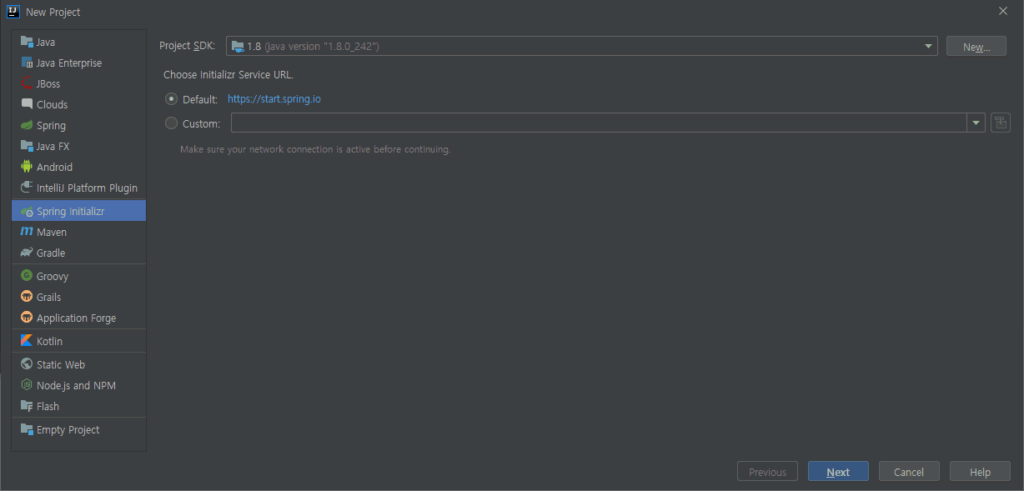
Task: Select the Android robot icon
Action: point(27,166)
